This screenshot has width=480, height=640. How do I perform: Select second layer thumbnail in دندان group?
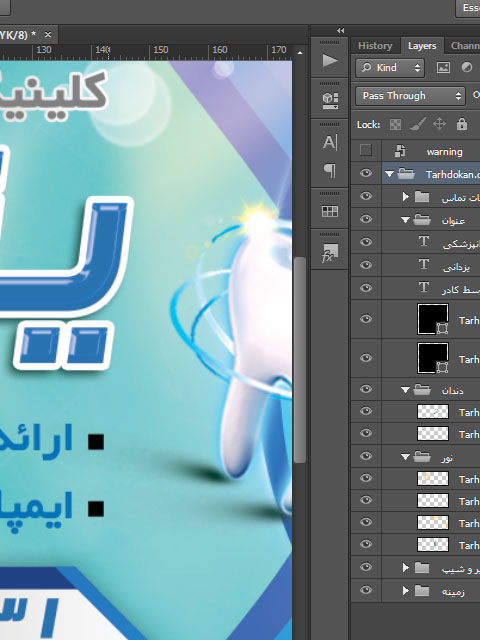tap(433, 433)
